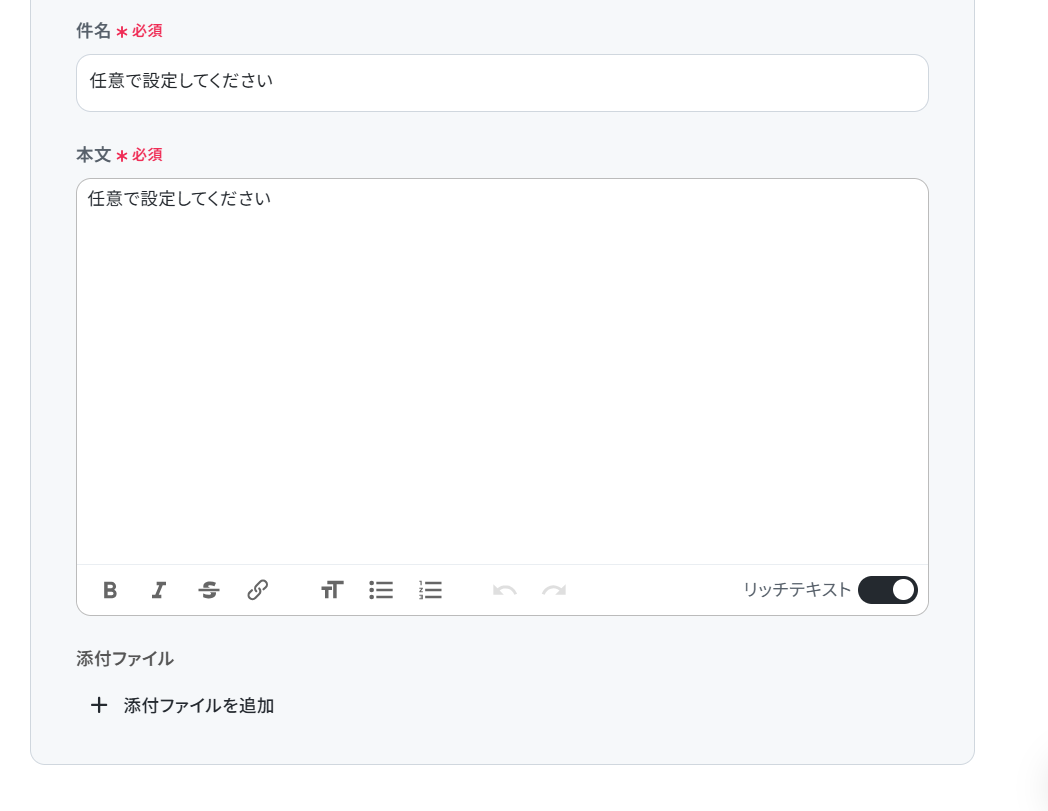Click the 件名 field label
Image resolution: width=1048 pixels, height=811 pixels.
click(94, 31)
